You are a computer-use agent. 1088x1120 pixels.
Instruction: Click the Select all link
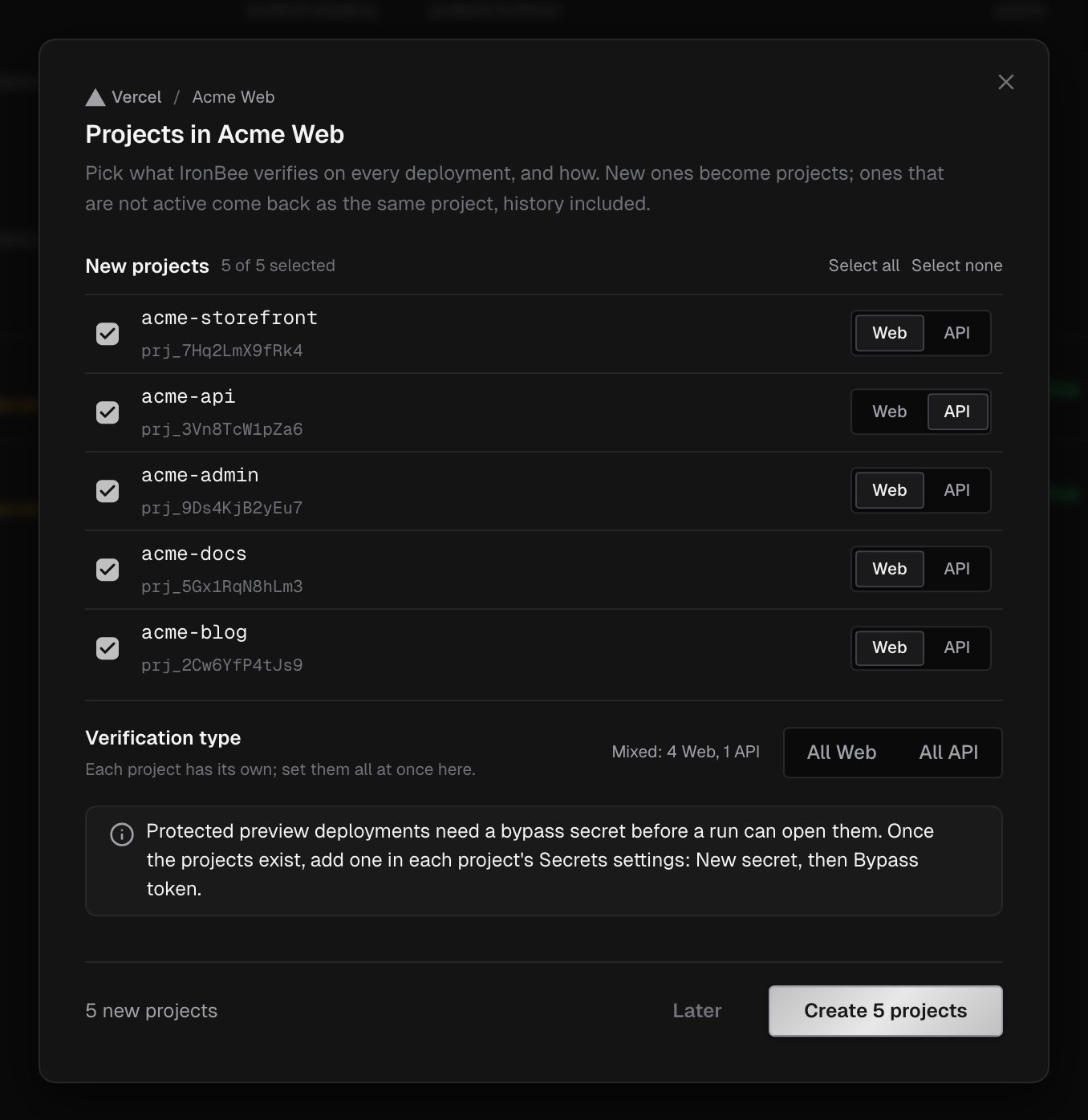[863, 266]
